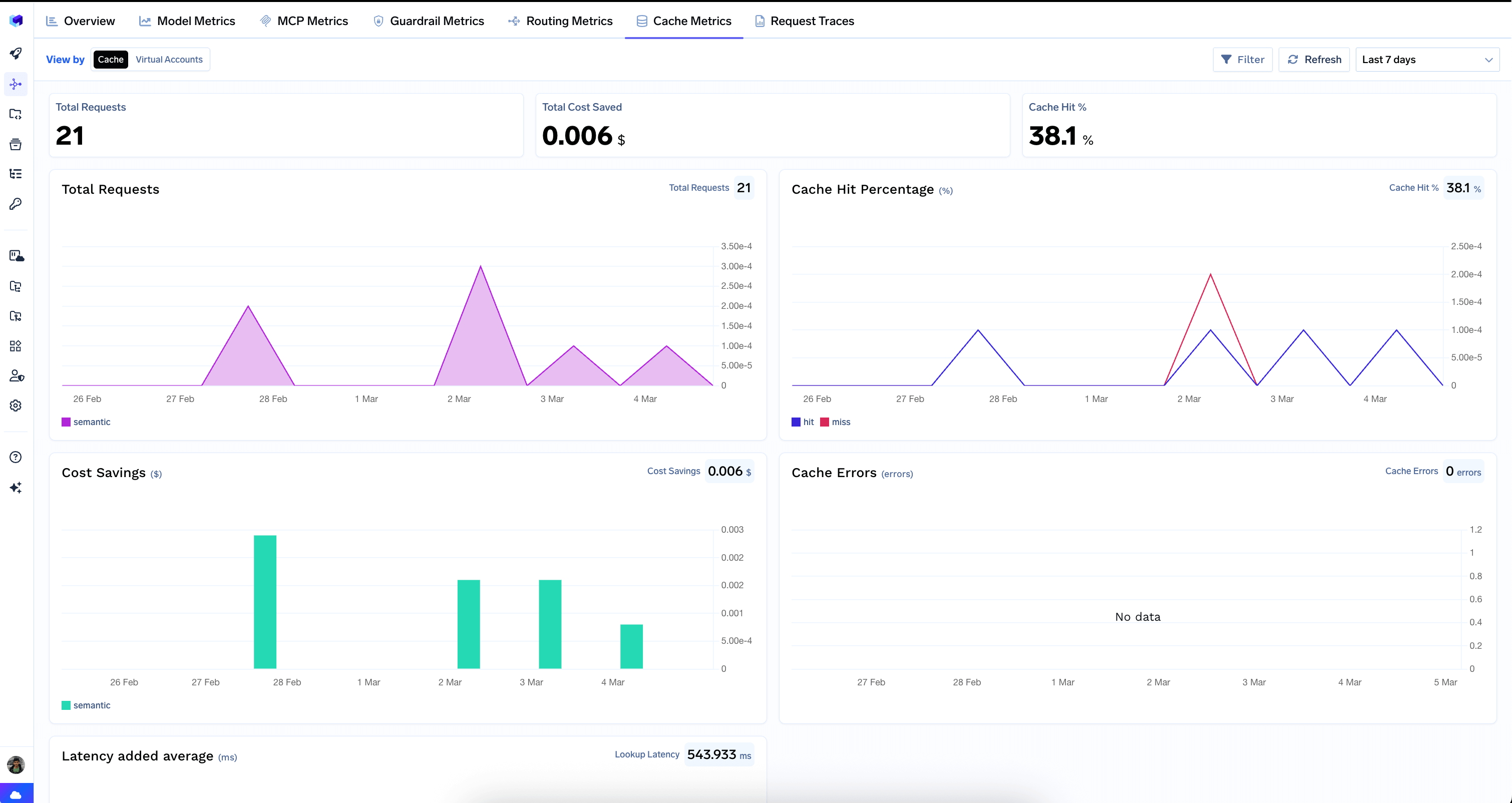Select the API key icon in the sidebar
This screenshot has height=803, width=1512.
coord(16,204)
